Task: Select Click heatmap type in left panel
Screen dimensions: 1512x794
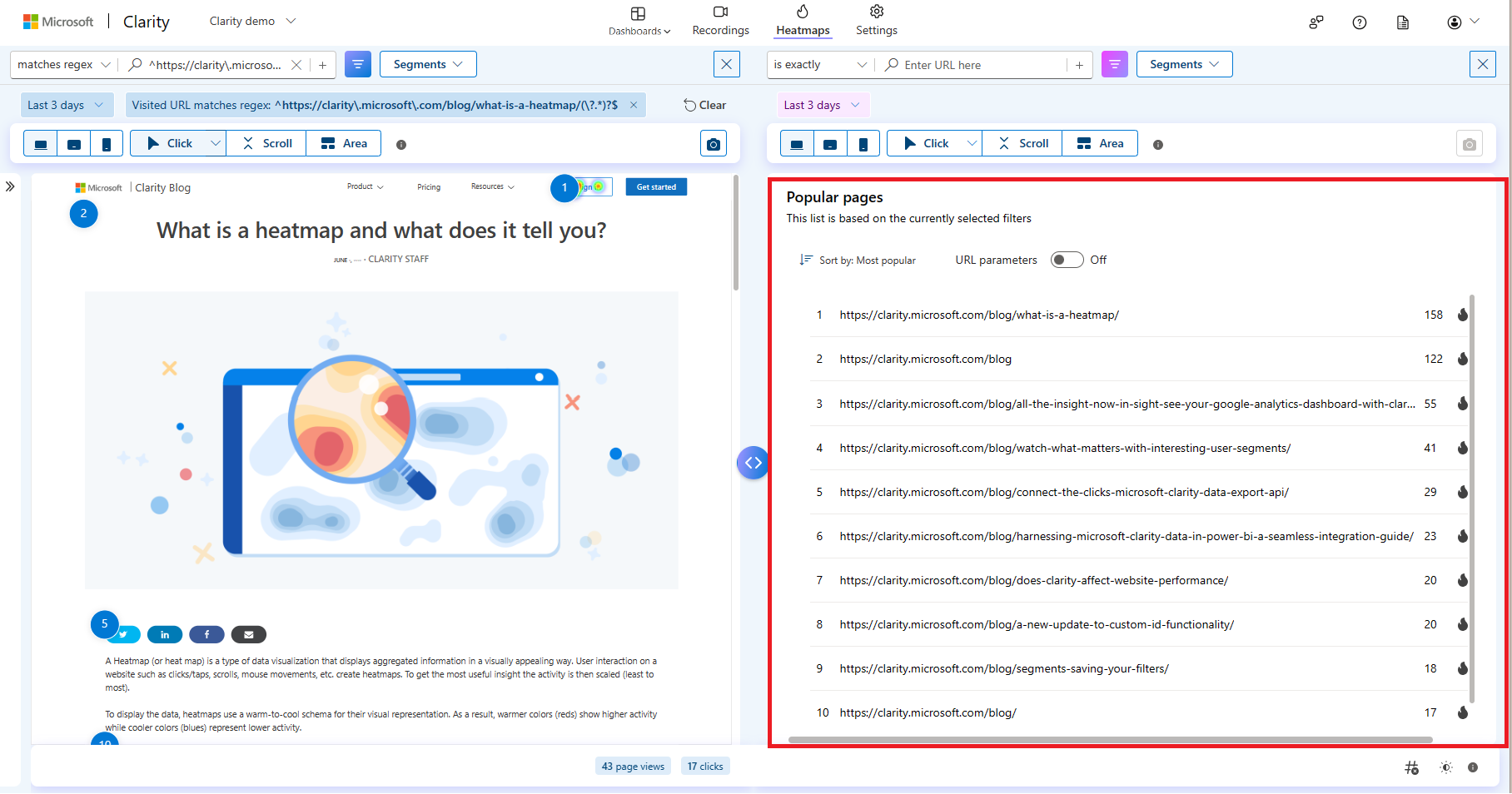Action: (x=169, y=143)
